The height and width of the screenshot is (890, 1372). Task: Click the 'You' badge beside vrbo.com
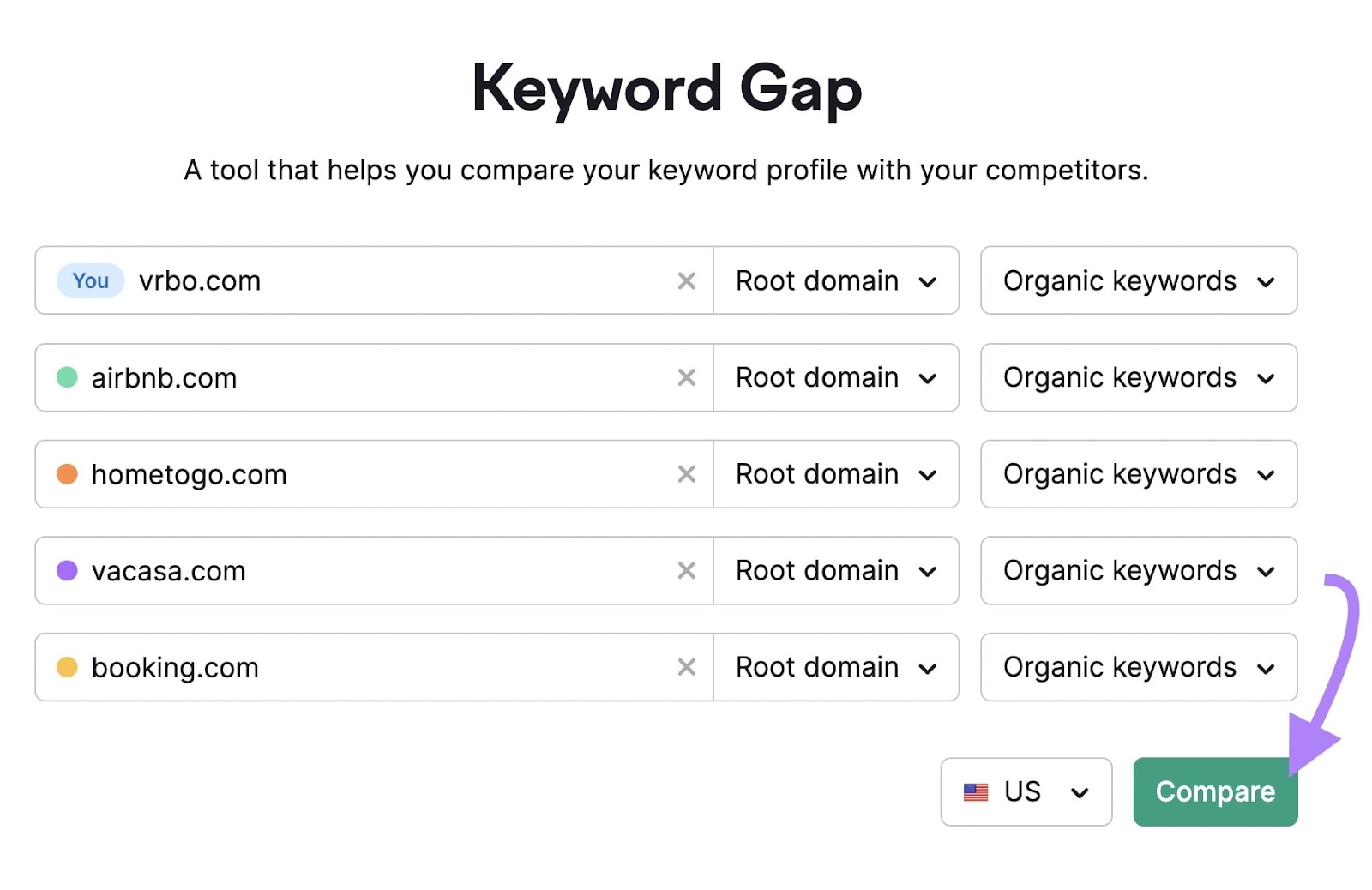click(89, 280)
